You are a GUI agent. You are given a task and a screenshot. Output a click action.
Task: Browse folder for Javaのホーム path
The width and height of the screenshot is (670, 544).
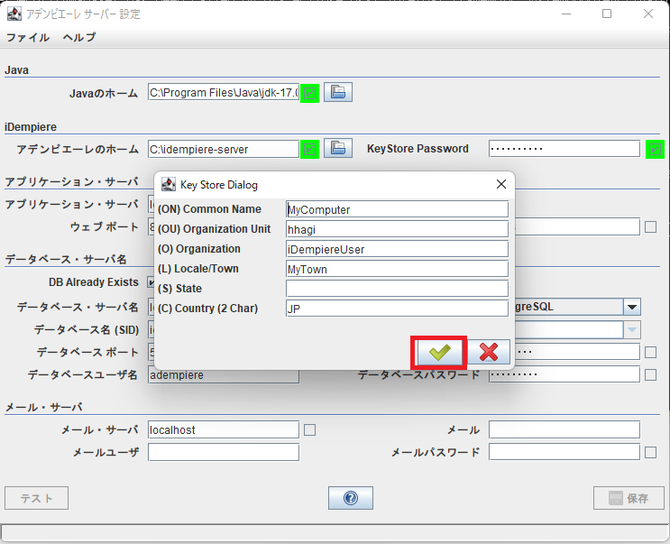[338, 92]
